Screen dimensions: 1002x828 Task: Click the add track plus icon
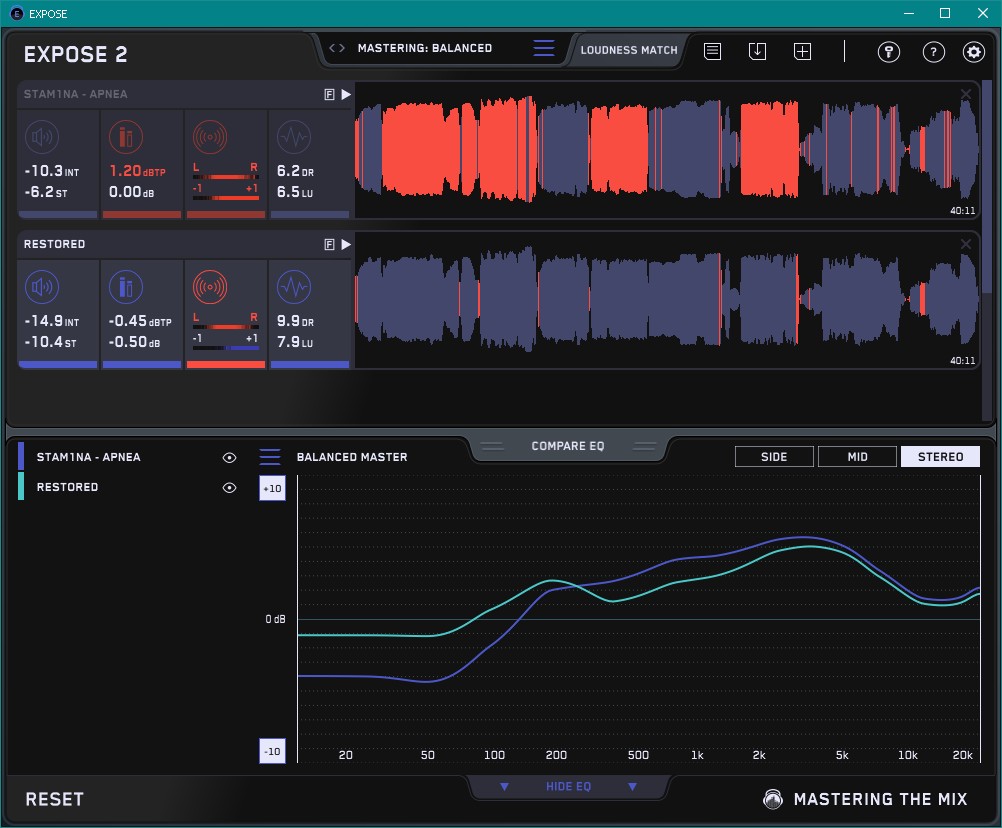coord(802,51)
